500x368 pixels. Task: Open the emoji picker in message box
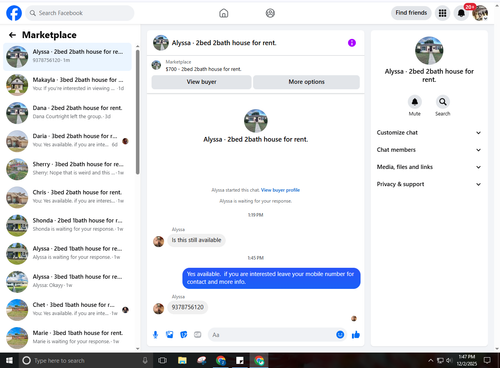tap(340, 334)
